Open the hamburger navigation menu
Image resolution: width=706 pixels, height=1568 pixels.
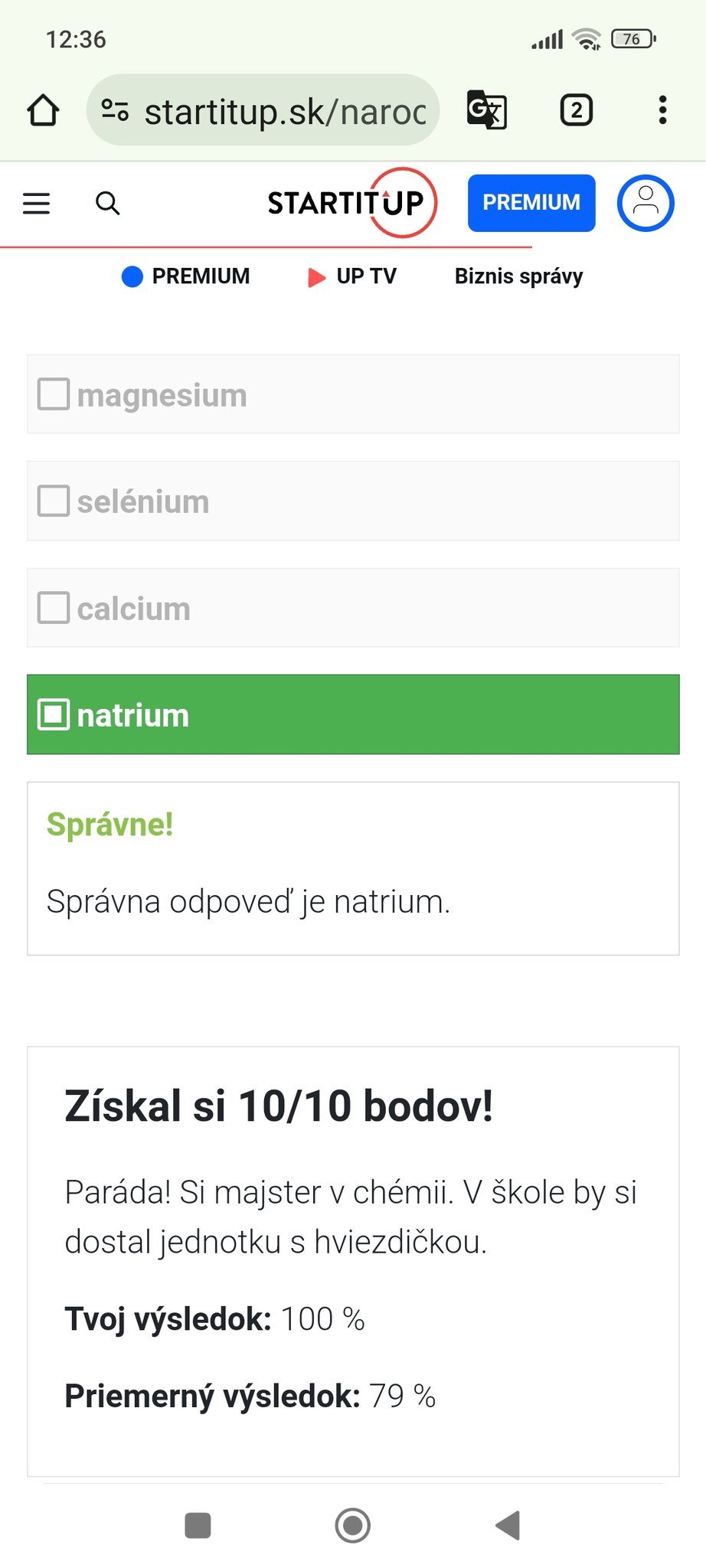36,204
